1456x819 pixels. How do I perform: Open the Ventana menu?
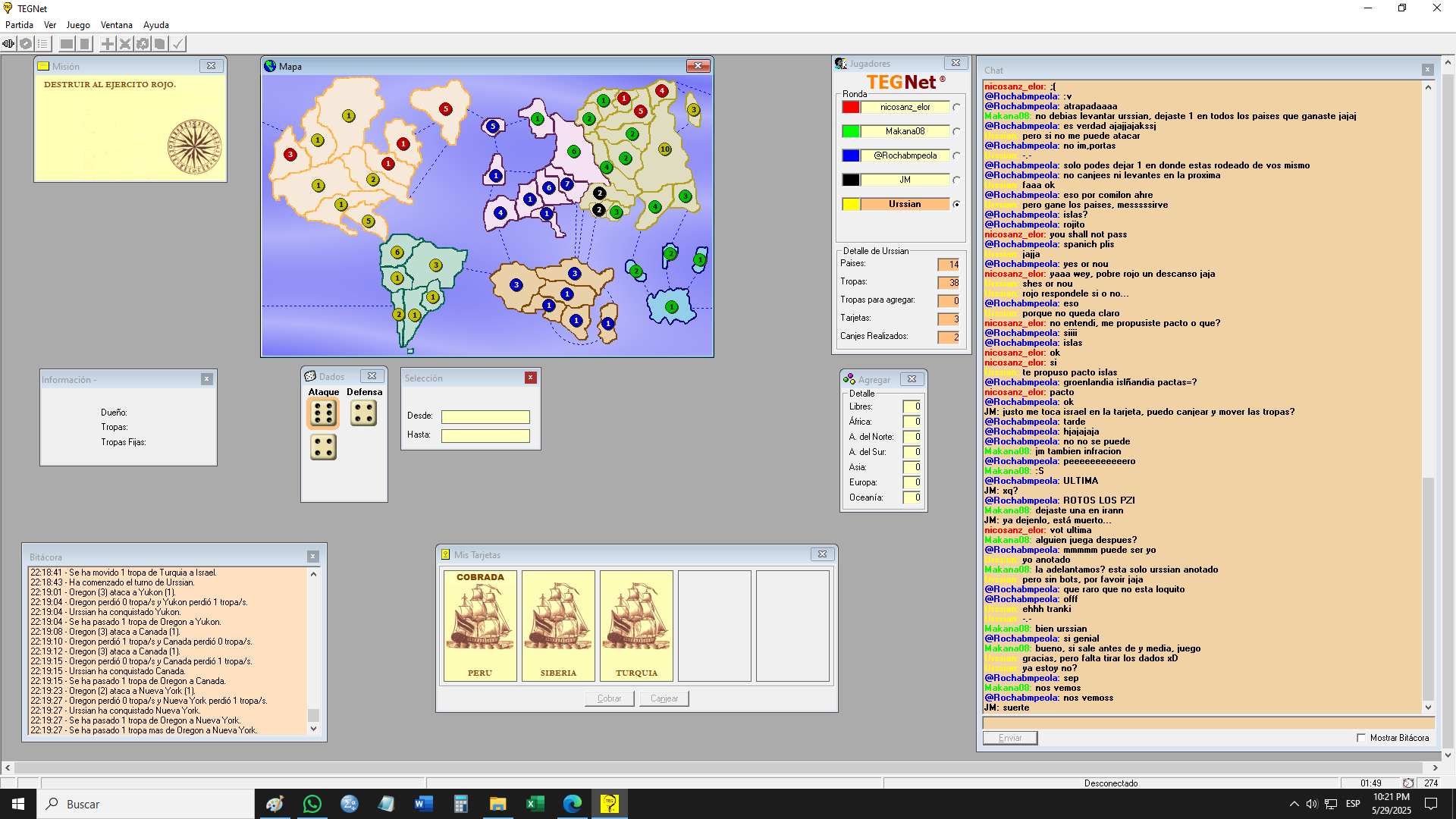(x=117, y=25)
